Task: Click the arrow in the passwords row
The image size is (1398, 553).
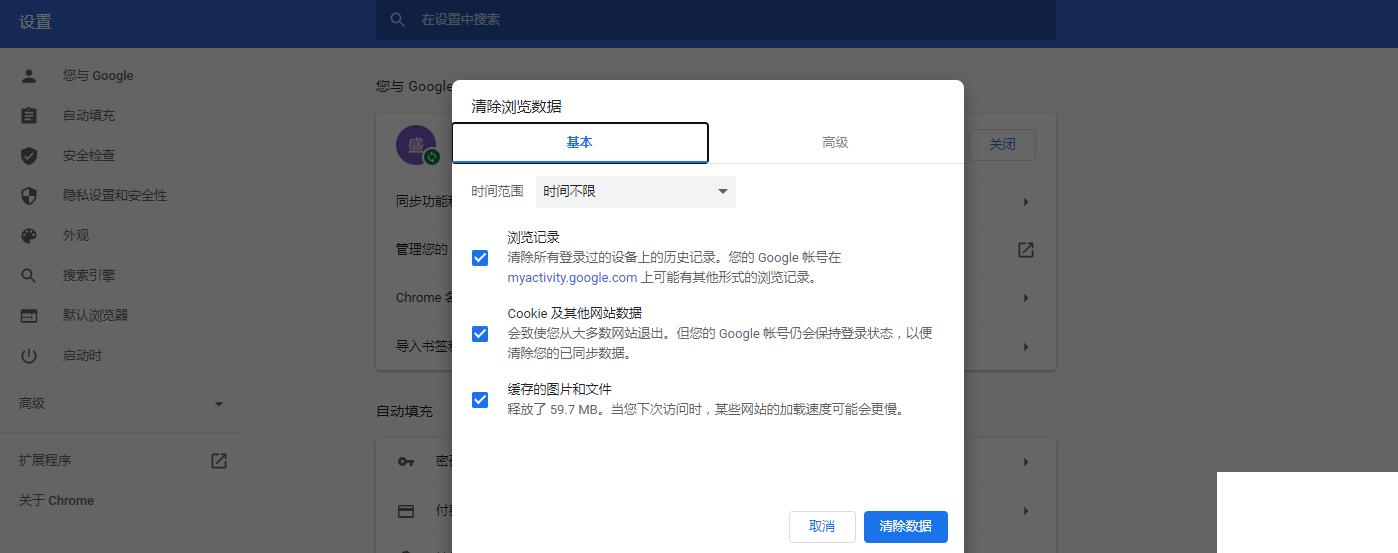Action: click(x=1026, y=462)
